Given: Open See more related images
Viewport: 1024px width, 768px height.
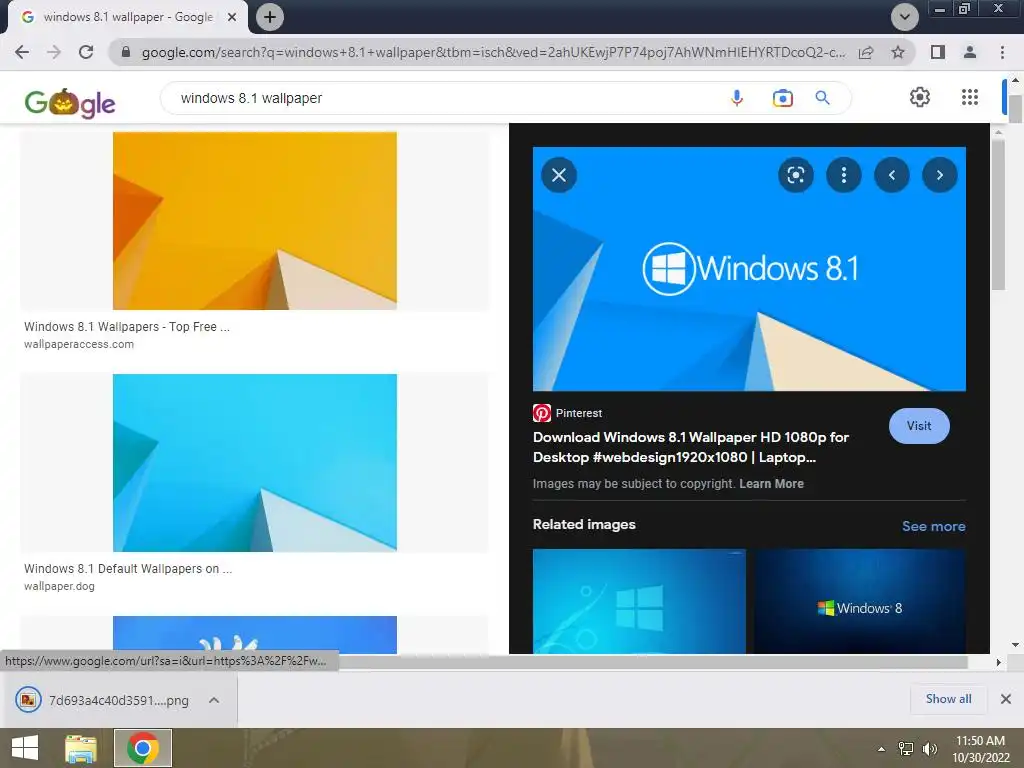Looking at the screenshot, I should point(933,526).
